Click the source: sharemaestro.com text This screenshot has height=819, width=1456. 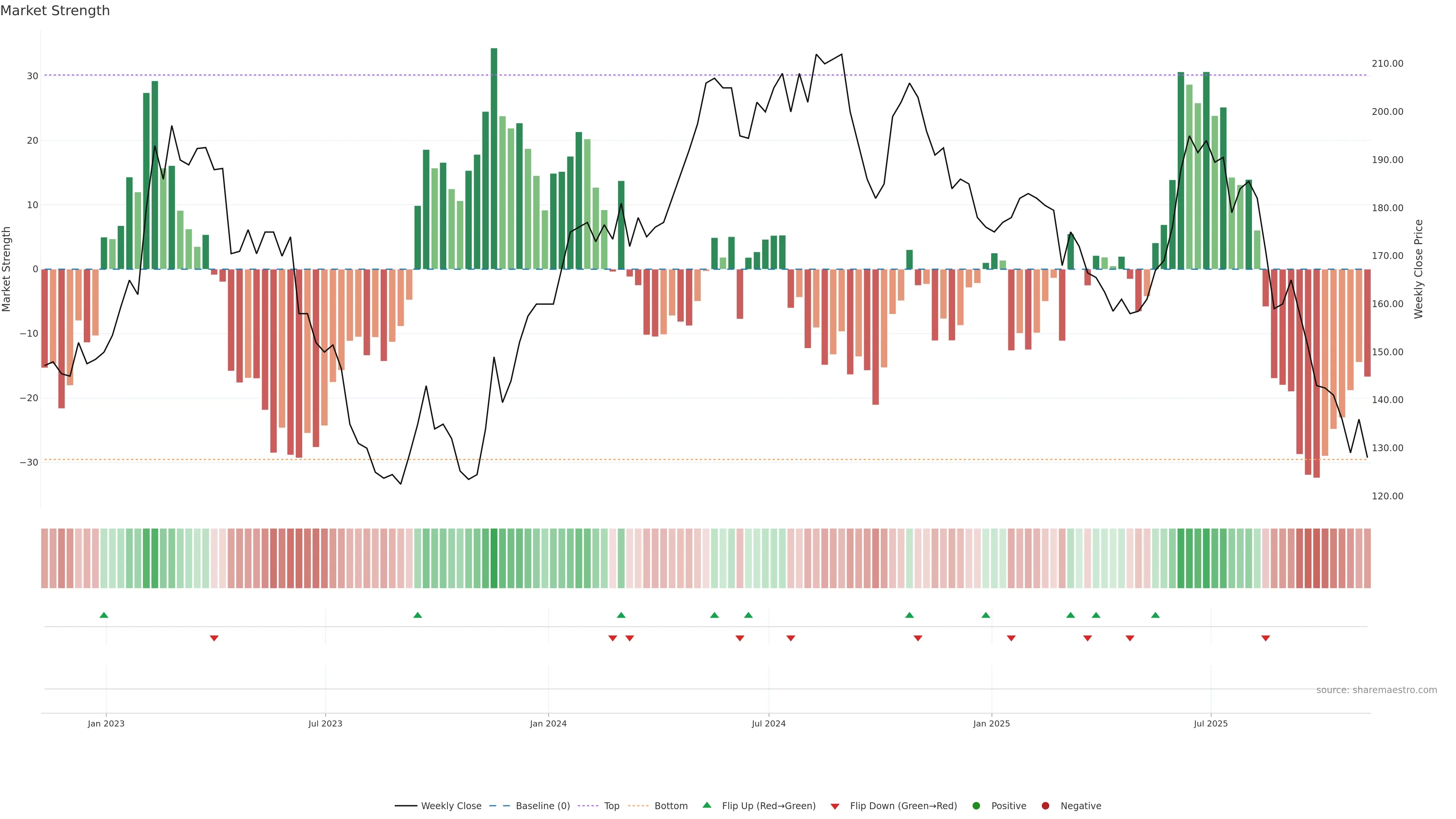(x=1376, y=690)
